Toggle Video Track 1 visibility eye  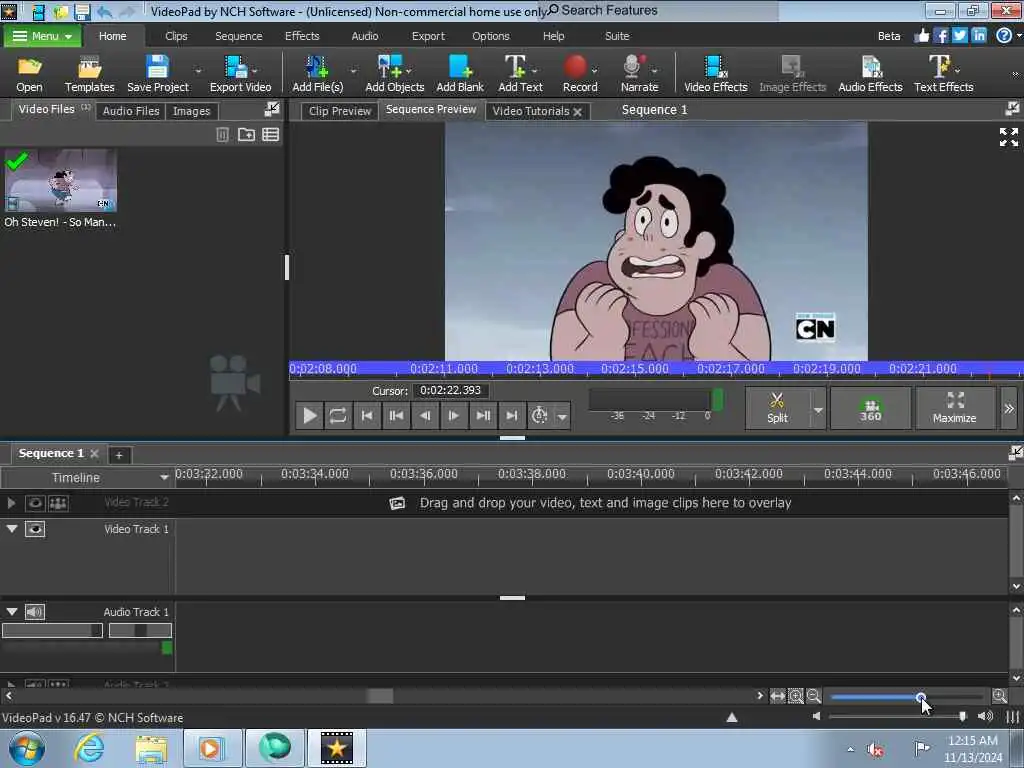(35, 529)
